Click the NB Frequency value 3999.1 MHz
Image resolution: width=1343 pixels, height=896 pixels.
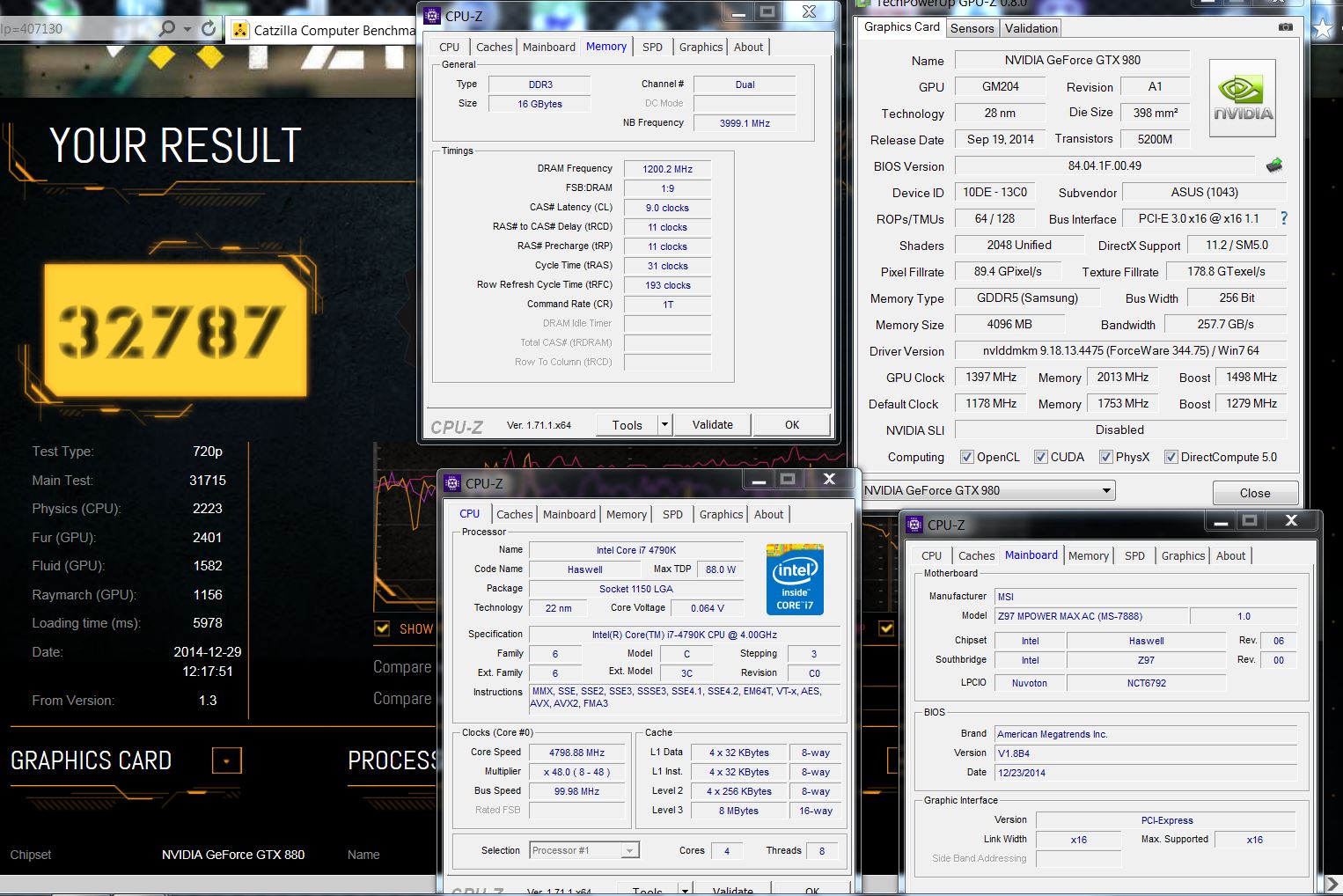[x=745, y=123]
